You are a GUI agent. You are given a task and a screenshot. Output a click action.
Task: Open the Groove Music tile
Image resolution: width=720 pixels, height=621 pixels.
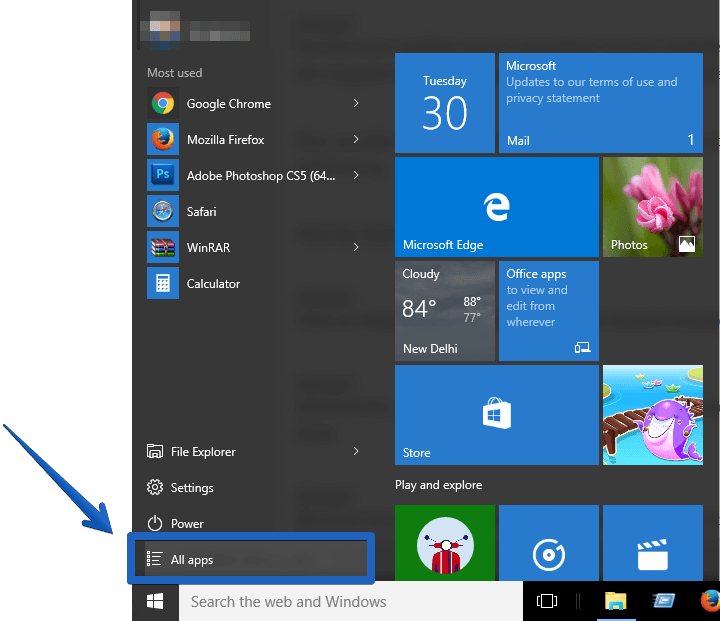pos(549,543)
